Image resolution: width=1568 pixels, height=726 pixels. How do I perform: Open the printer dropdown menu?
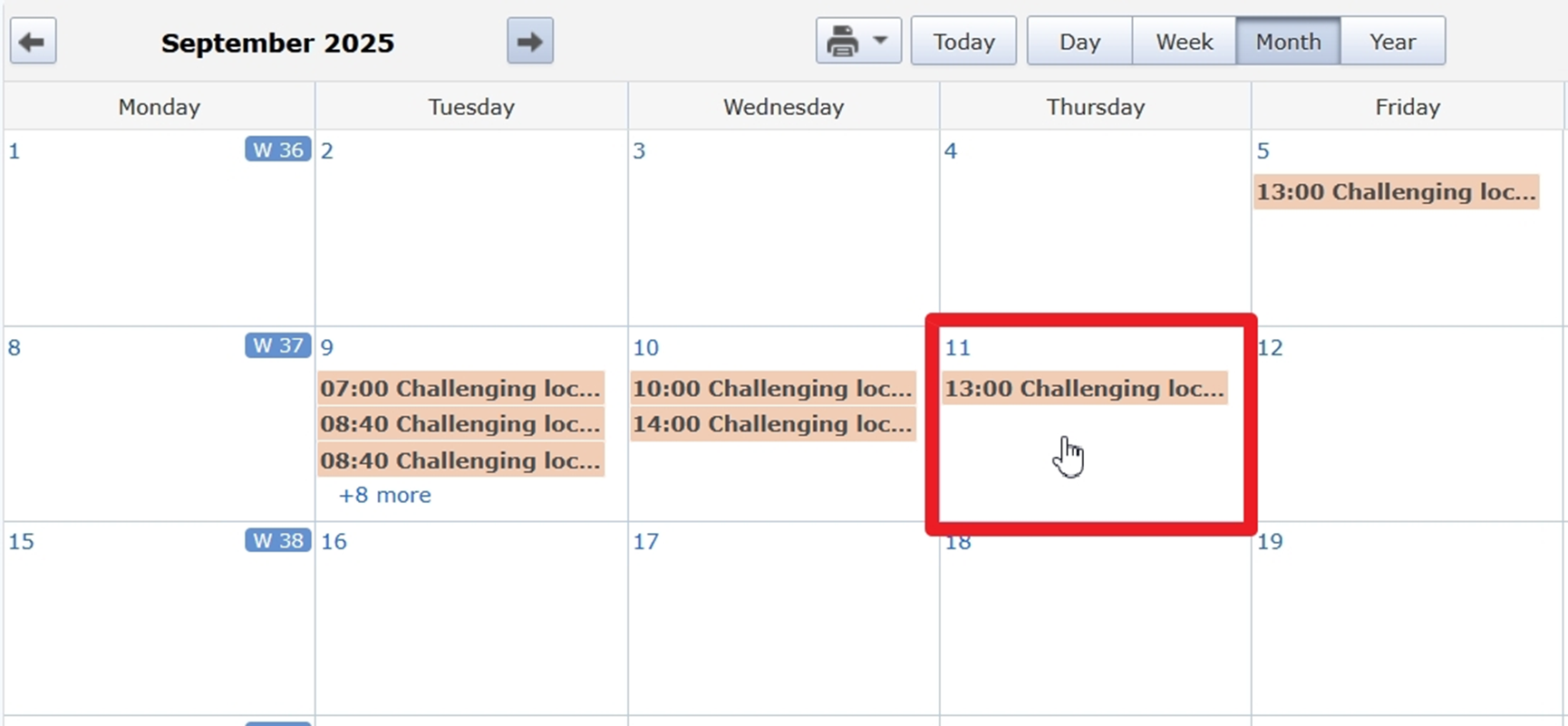pyautogui.click(x=857, y=42)
